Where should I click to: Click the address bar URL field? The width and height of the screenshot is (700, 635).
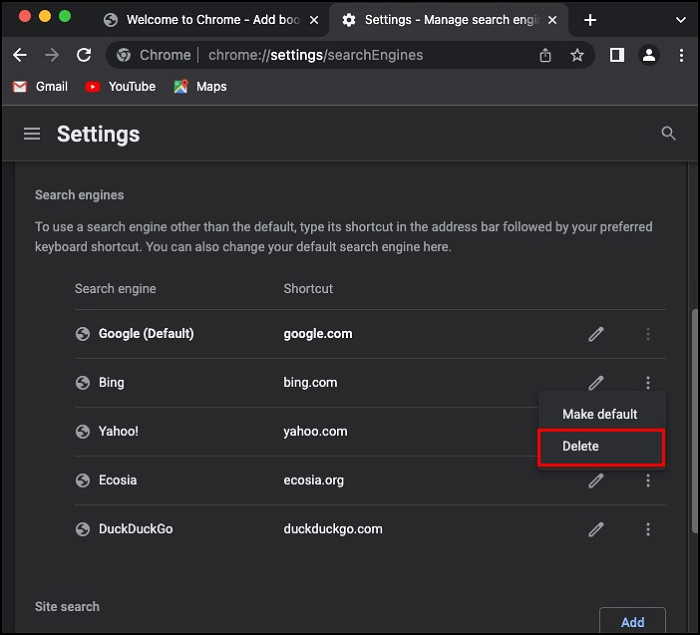pos(330,56)
